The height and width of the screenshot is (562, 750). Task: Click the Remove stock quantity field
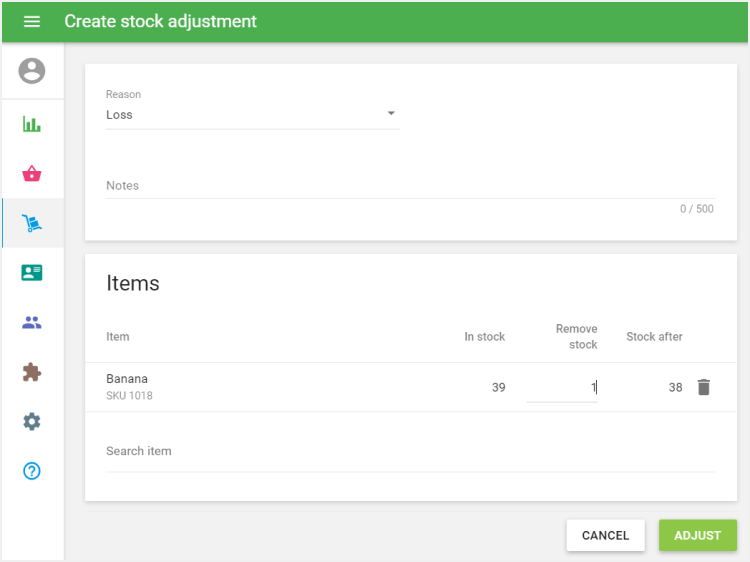(562, 388)
